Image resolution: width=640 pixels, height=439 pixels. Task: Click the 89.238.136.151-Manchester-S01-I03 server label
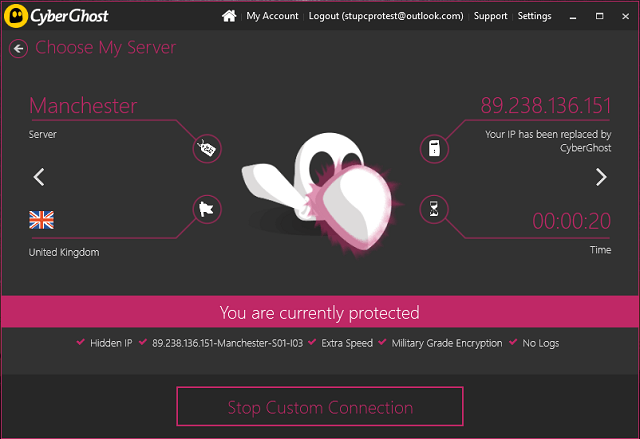point(227,344)
